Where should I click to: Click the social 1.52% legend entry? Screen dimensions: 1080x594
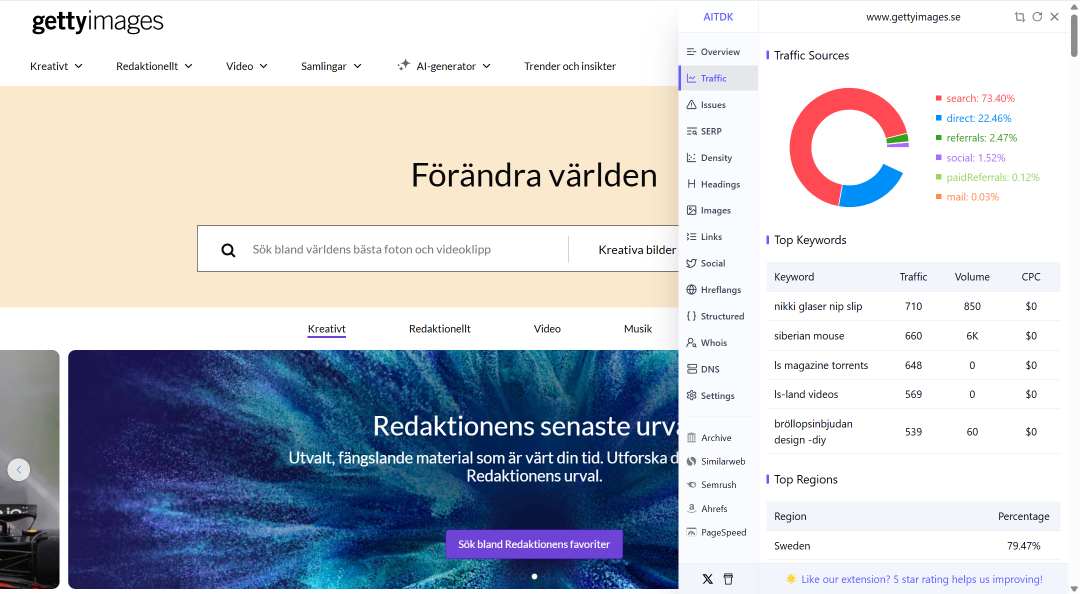coord(970,158)
